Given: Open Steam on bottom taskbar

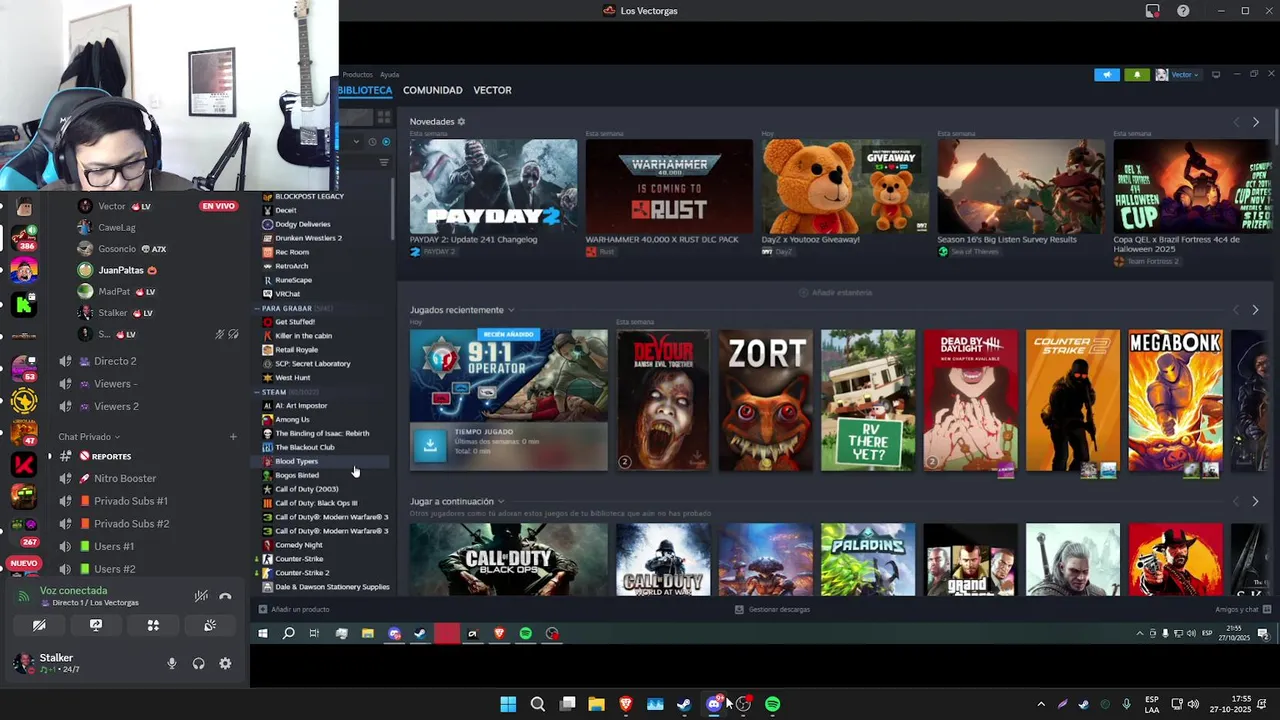Looking at the screenshot, I should [684, 704].
